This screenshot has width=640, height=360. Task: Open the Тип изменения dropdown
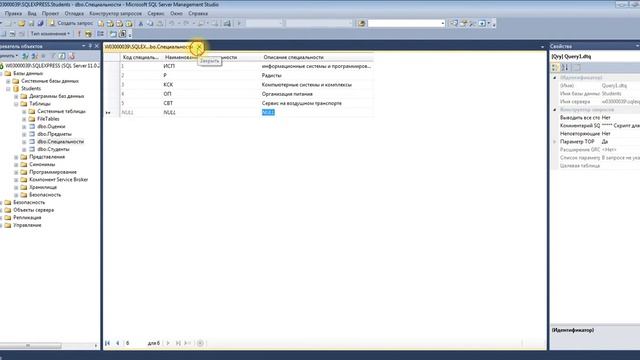(51, 34)
